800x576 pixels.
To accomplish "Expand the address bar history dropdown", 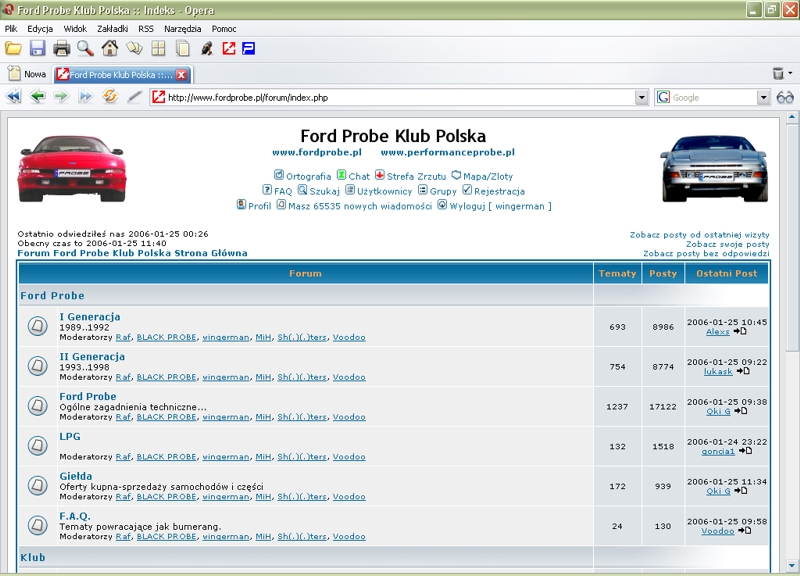I will [641, 97].
